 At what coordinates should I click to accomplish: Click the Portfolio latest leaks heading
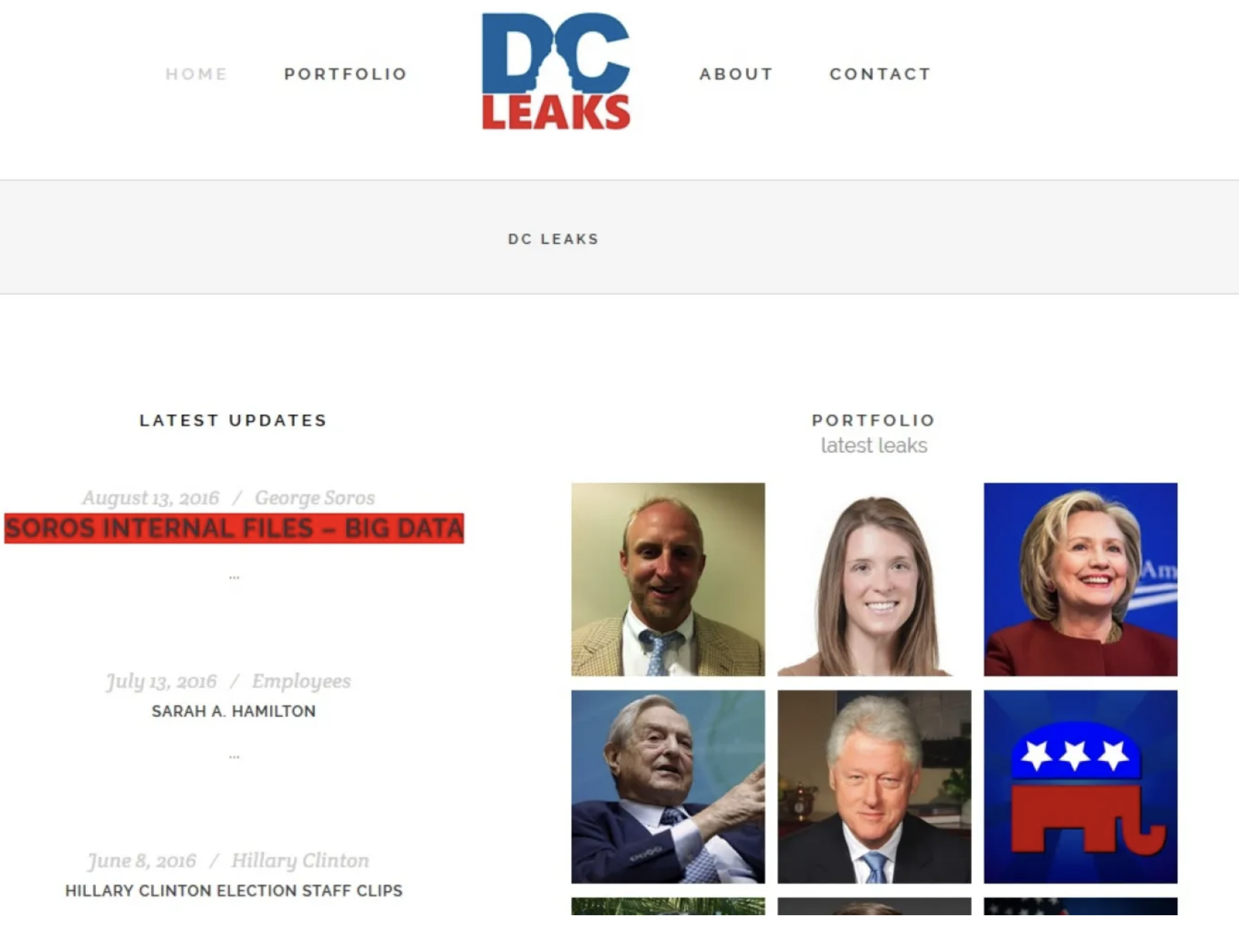click(x=874, y=433)
